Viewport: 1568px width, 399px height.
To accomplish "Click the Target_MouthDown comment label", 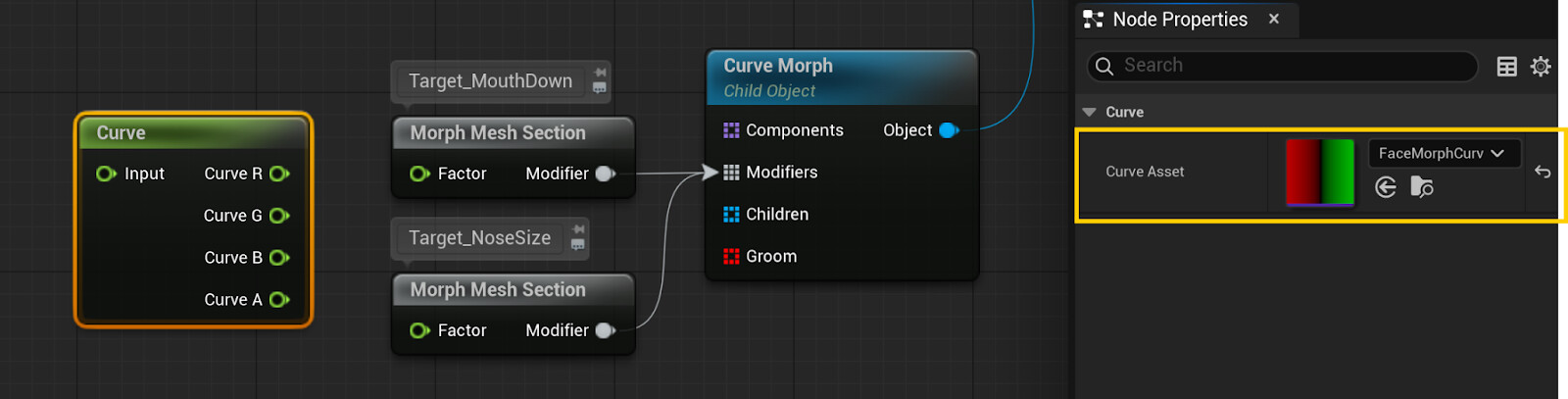I will point(490,80).
